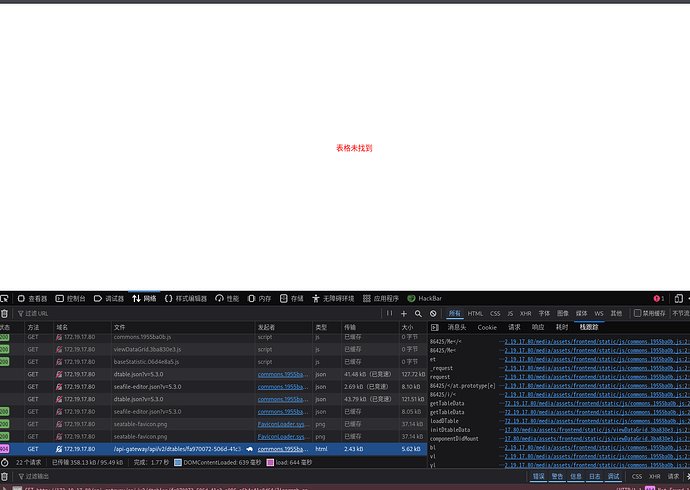690x490 pixels.
Task: Create a new request with the plus icon
Action: (x=404, y=314)
